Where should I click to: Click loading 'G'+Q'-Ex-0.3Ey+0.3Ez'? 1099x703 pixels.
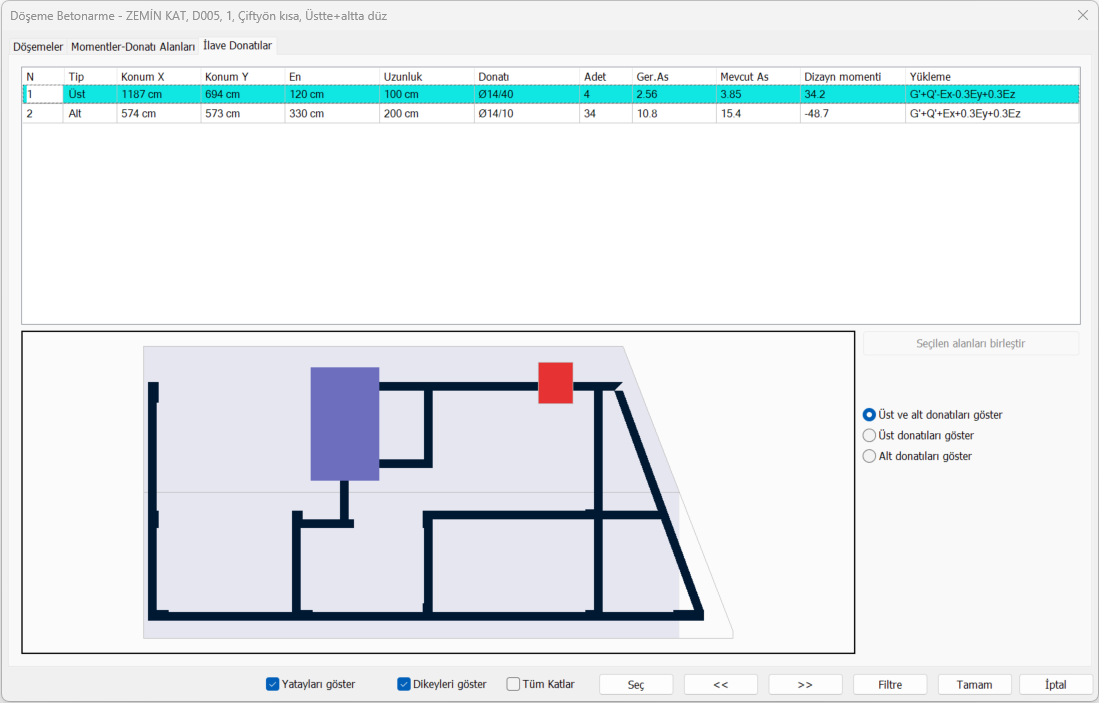tap(992, 94)
